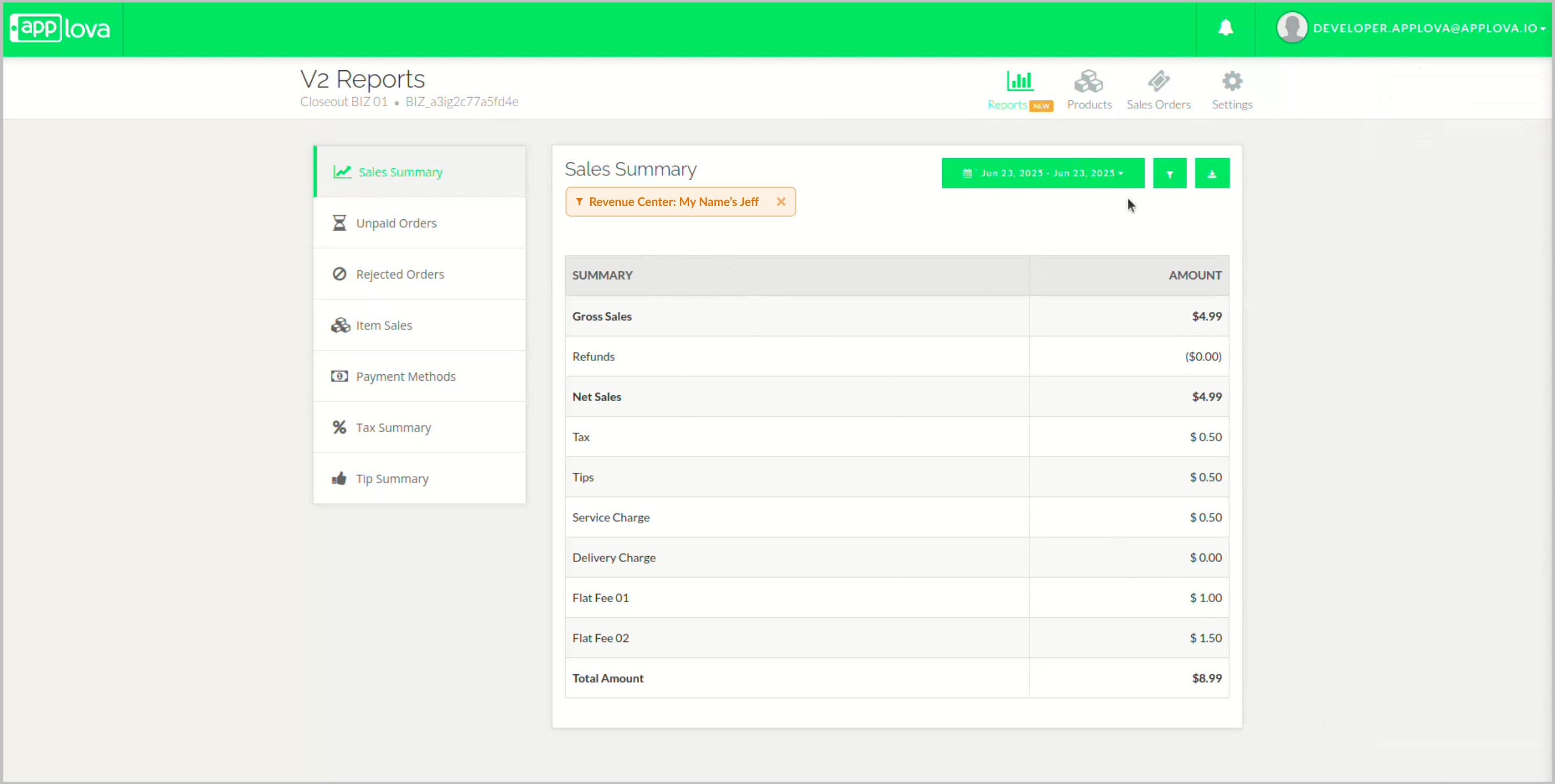
Task: Select the Flat Fee 01 row label
Action: [x=600, y=598]
